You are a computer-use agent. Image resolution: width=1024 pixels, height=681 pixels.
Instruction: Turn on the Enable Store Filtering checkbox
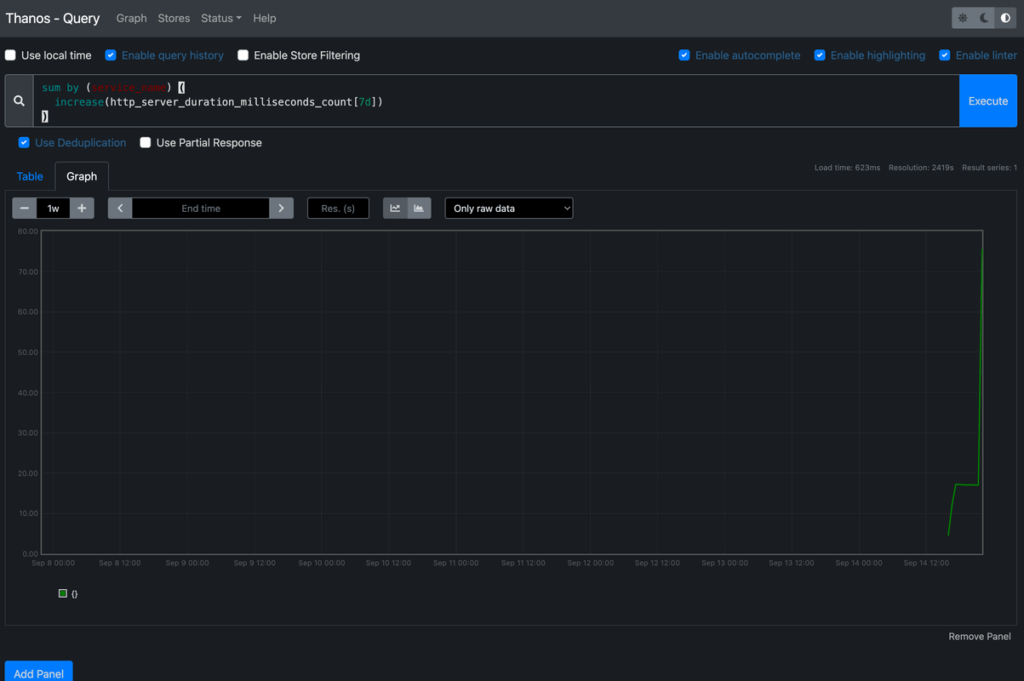coord(243,55)
